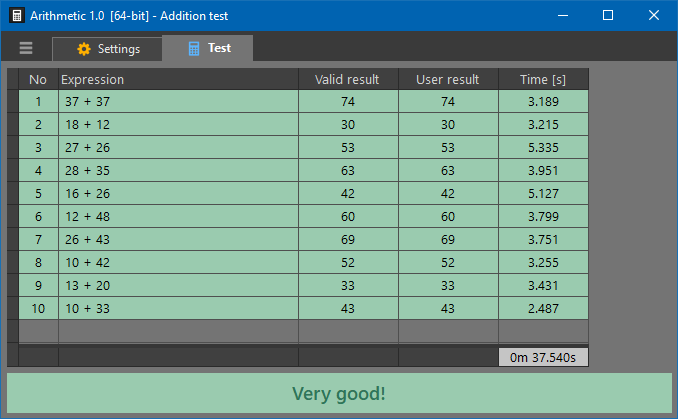The height and width of the screenshot is (419, 678).
Task: Close the Arithmetic window
Action: [x=654, y=16]
